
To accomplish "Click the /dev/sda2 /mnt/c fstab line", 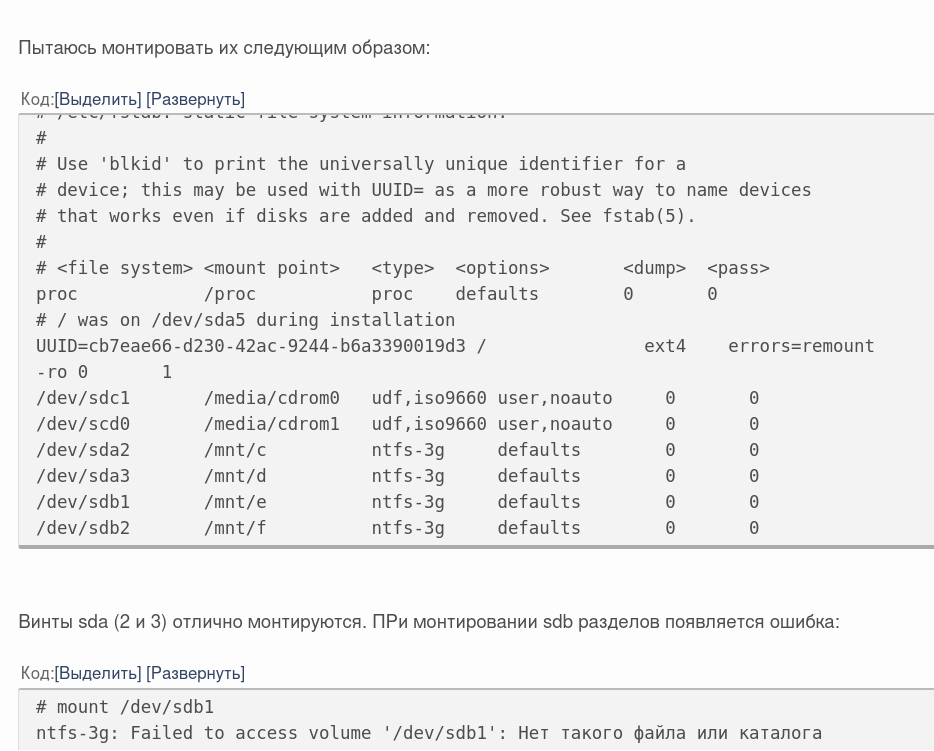I will (x=397, y=450).
